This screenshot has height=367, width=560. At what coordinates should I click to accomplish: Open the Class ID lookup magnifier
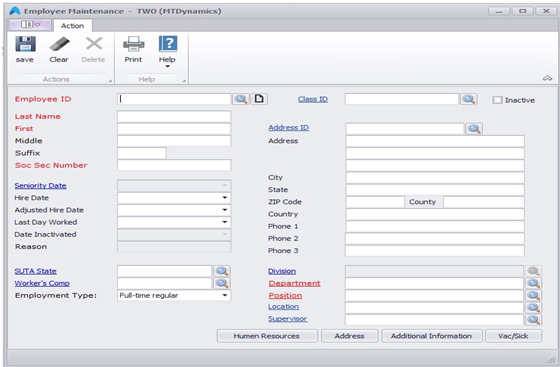point(469,99)
